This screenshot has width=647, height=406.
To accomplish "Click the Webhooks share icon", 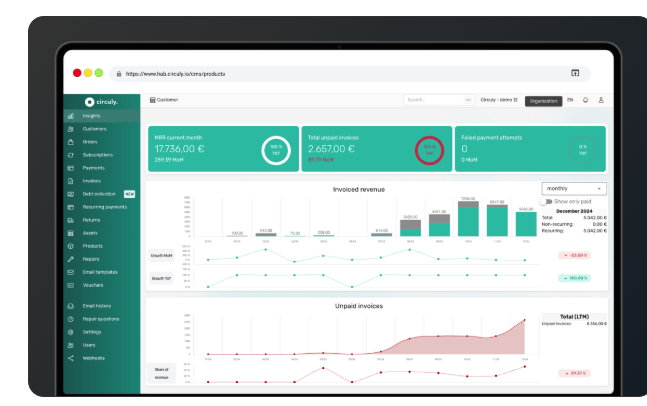I will point(70,357).
